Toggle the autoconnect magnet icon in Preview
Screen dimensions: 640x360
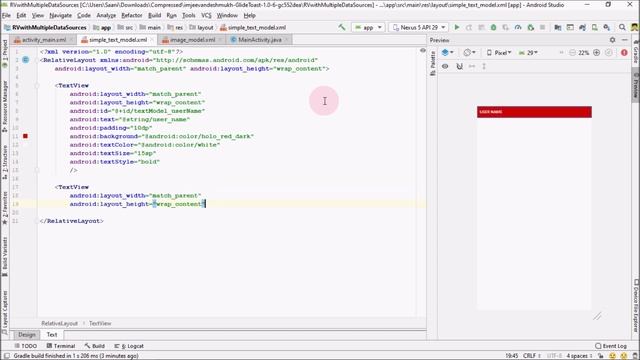(459, 66)
